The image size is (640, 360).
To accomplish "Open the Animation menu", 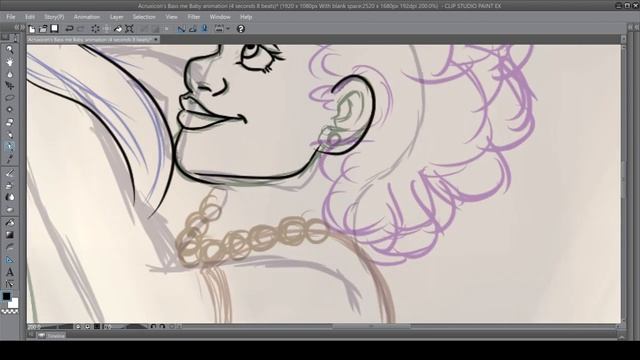I will [87, 17].
